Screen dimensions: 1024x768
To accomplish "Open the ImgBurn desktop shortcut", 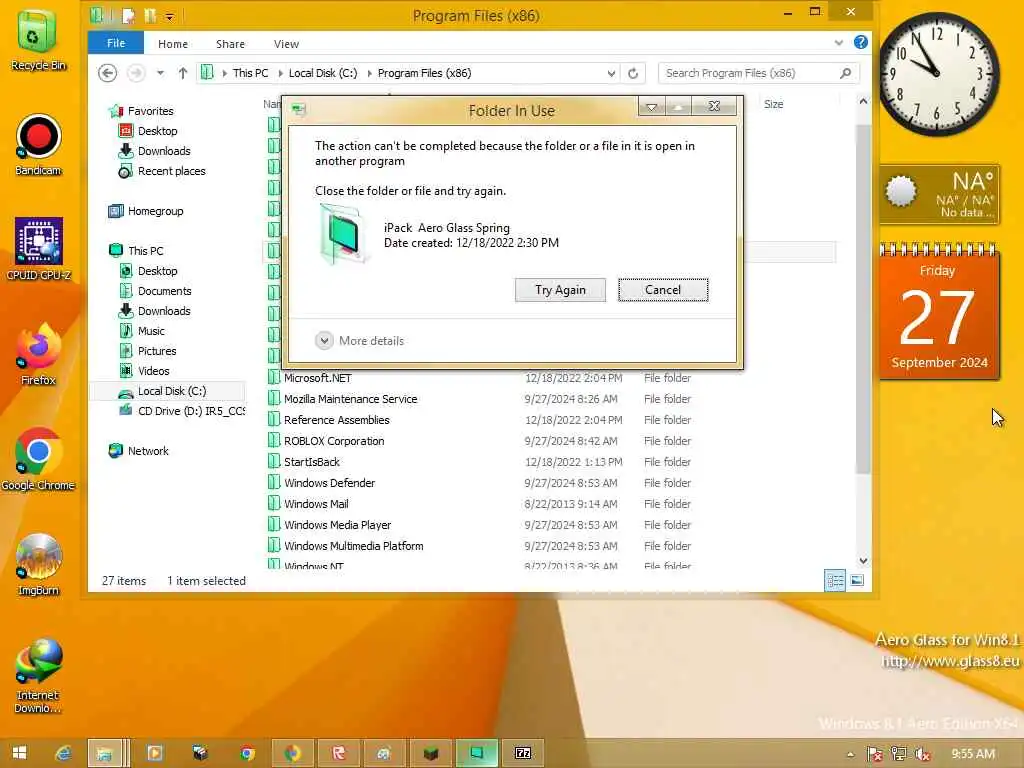I will [x=38, y=565].
